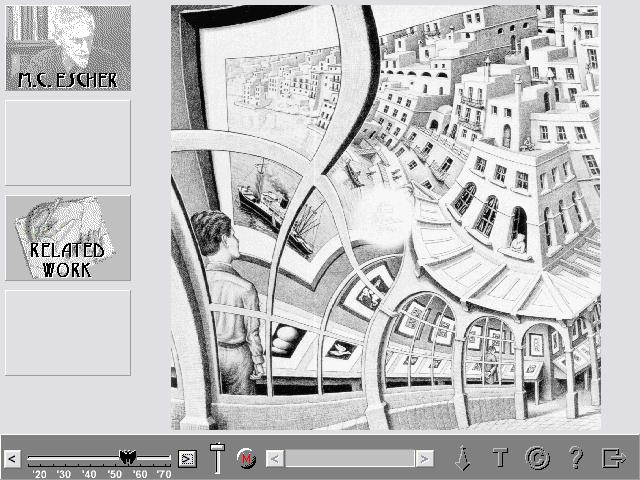Click the exit arrow icon
This screenshot has width=640, height=480.
point(614,458)
